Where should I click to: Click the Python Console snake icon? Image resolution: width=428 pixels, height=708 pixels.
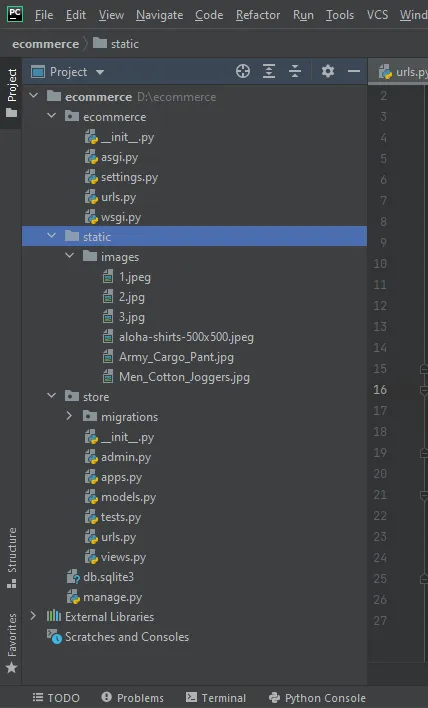pyautogui.click(x=274, y=698)
